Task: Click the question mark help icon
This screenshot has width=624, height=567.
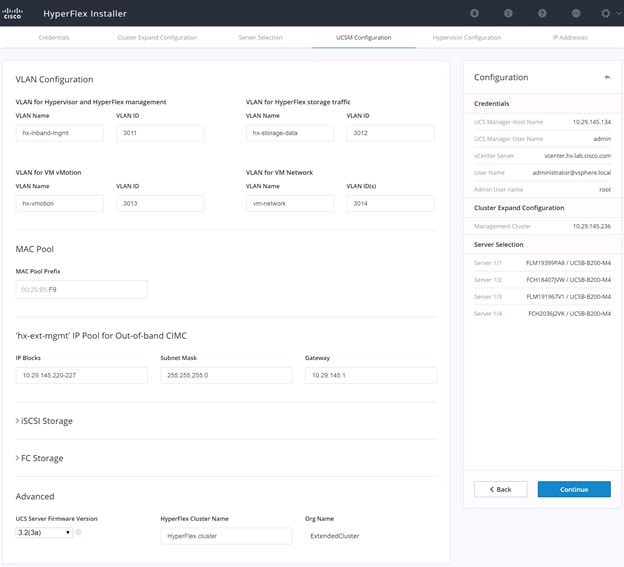Action: 542,13
